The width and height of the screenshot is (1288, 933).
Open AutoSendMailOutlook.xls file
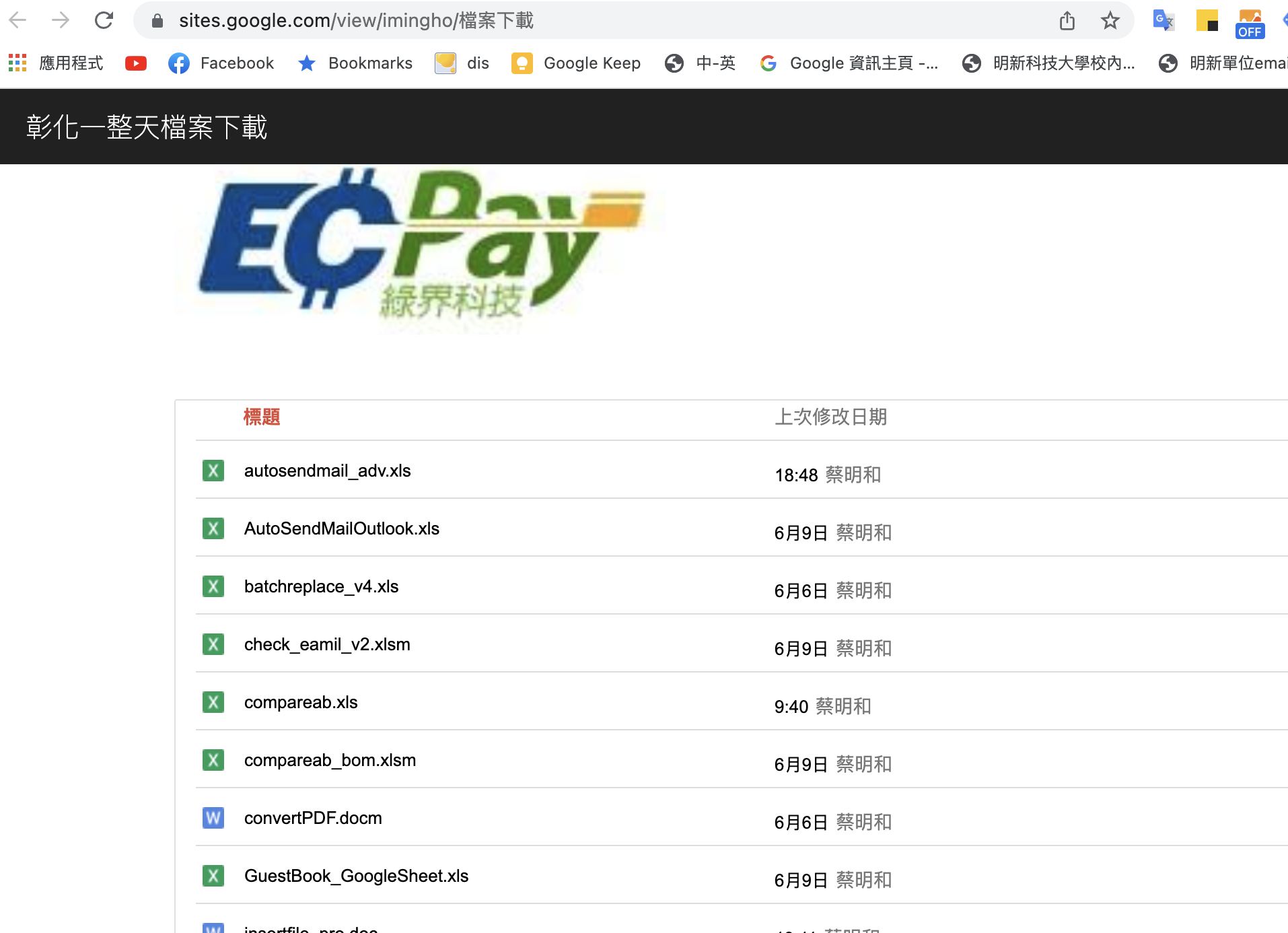point(342,528)
